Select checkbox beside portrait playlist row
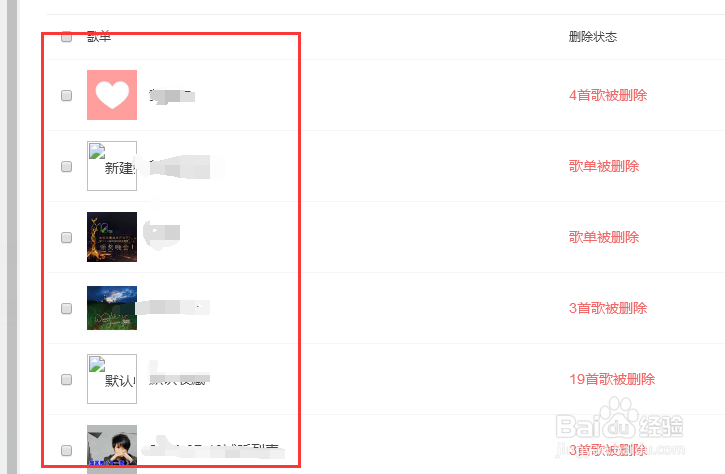Screen dimensions: 725x474 click(67, 450)
